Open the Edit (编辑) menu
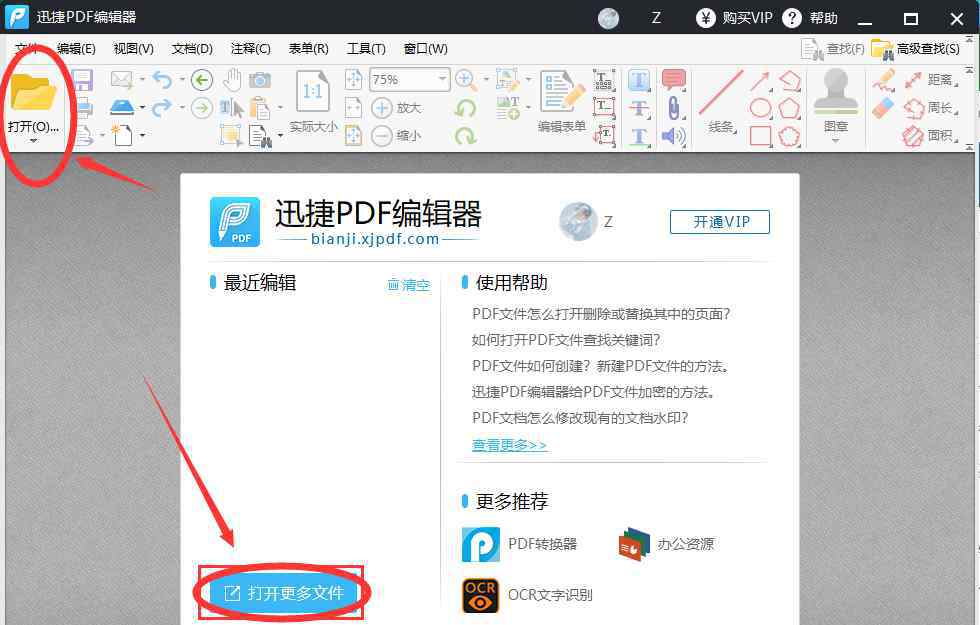This screenshot has height=625, width=980. pos(76,49)
